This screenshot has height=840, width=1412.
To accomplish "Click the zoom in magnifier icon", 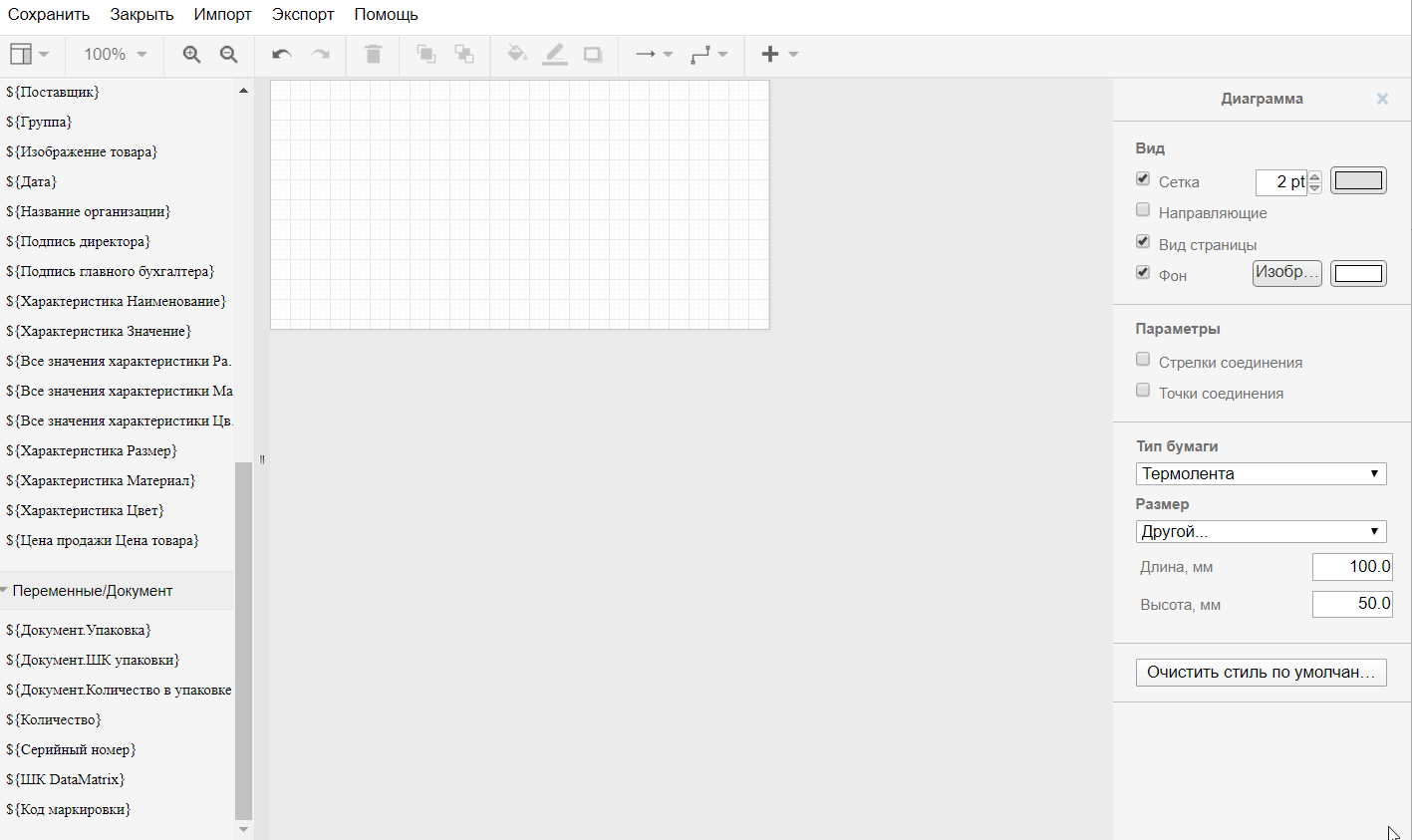I will 191,55.
